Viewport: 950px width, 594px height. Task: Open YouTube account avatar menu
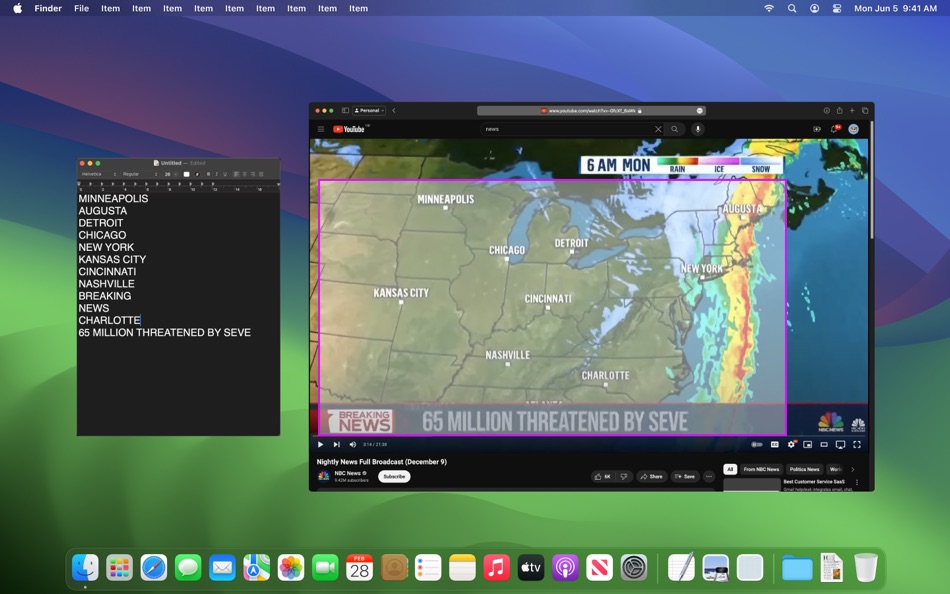(854, 128)
